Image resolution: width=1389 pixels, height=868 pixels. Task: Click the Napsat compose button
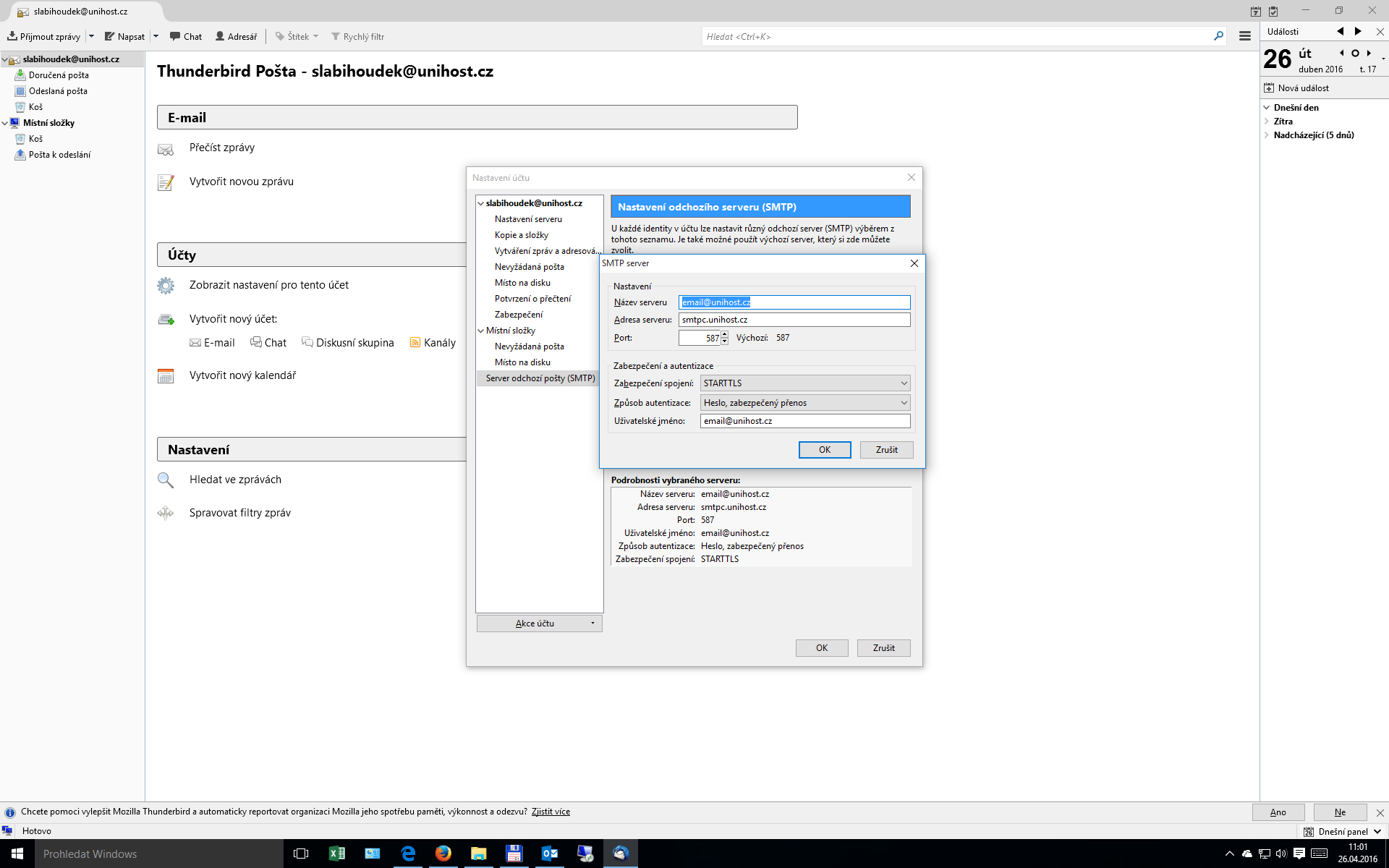[124, 36]
